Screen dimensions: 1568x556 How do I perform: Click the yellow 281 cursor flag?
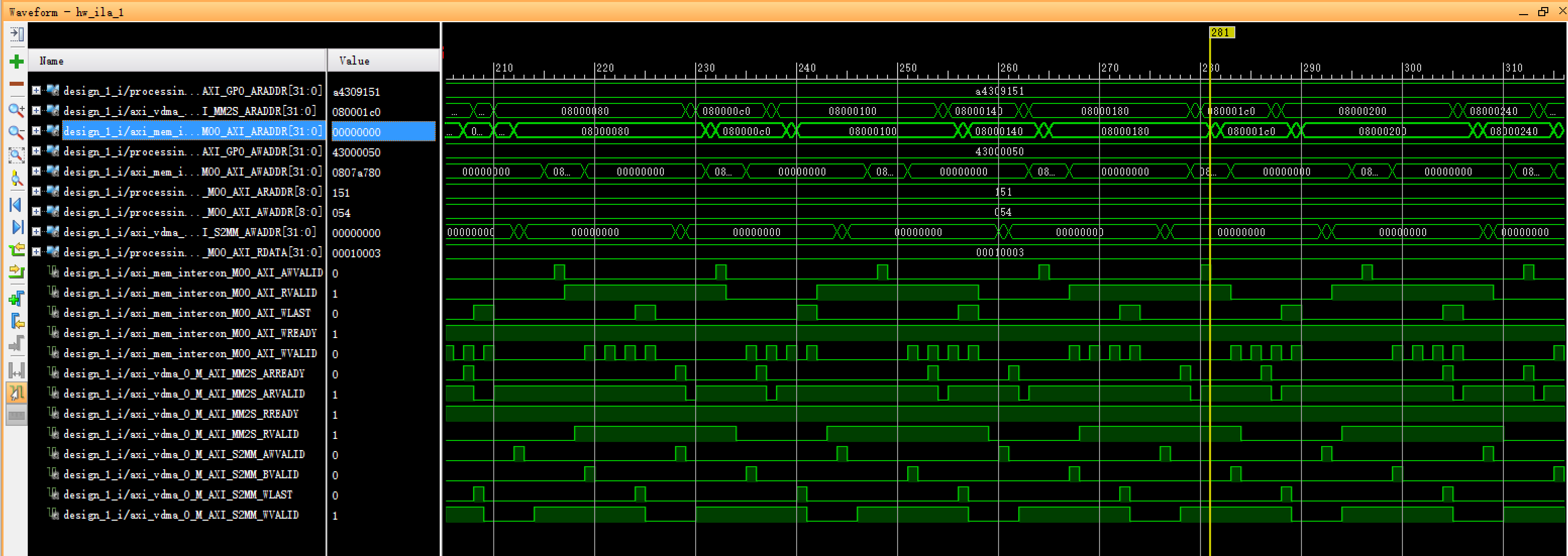tap(1222, 32)
